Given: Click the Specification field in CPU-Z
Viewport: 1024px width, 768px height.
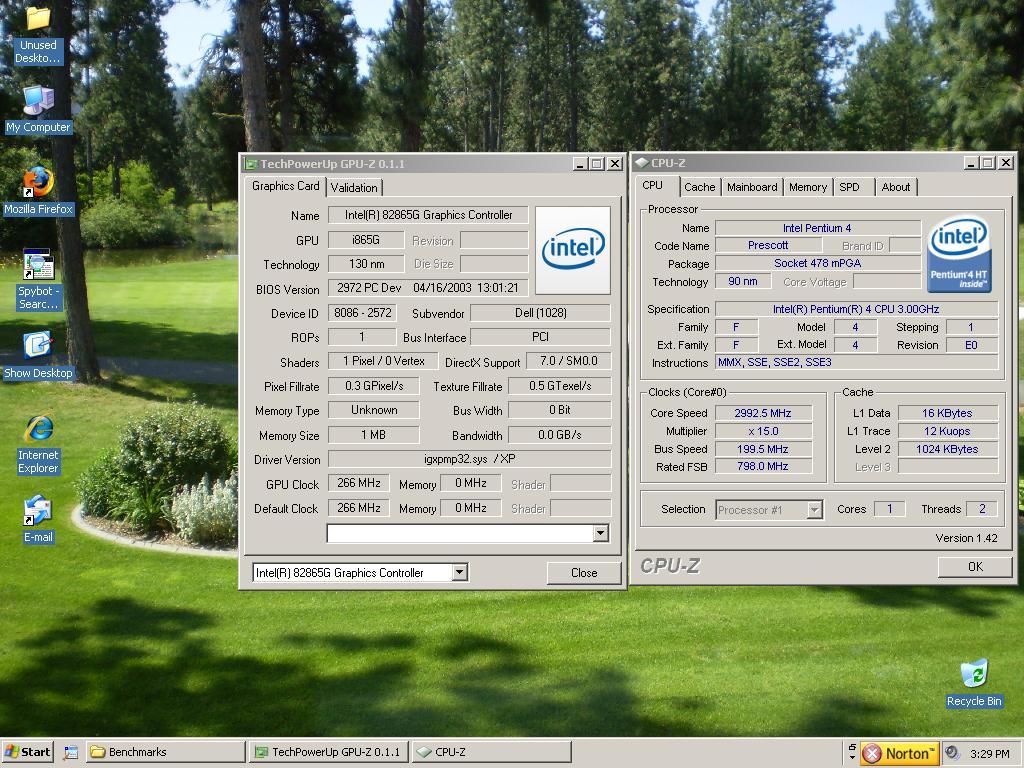Looking at the screenshot, I should (856, 309).
